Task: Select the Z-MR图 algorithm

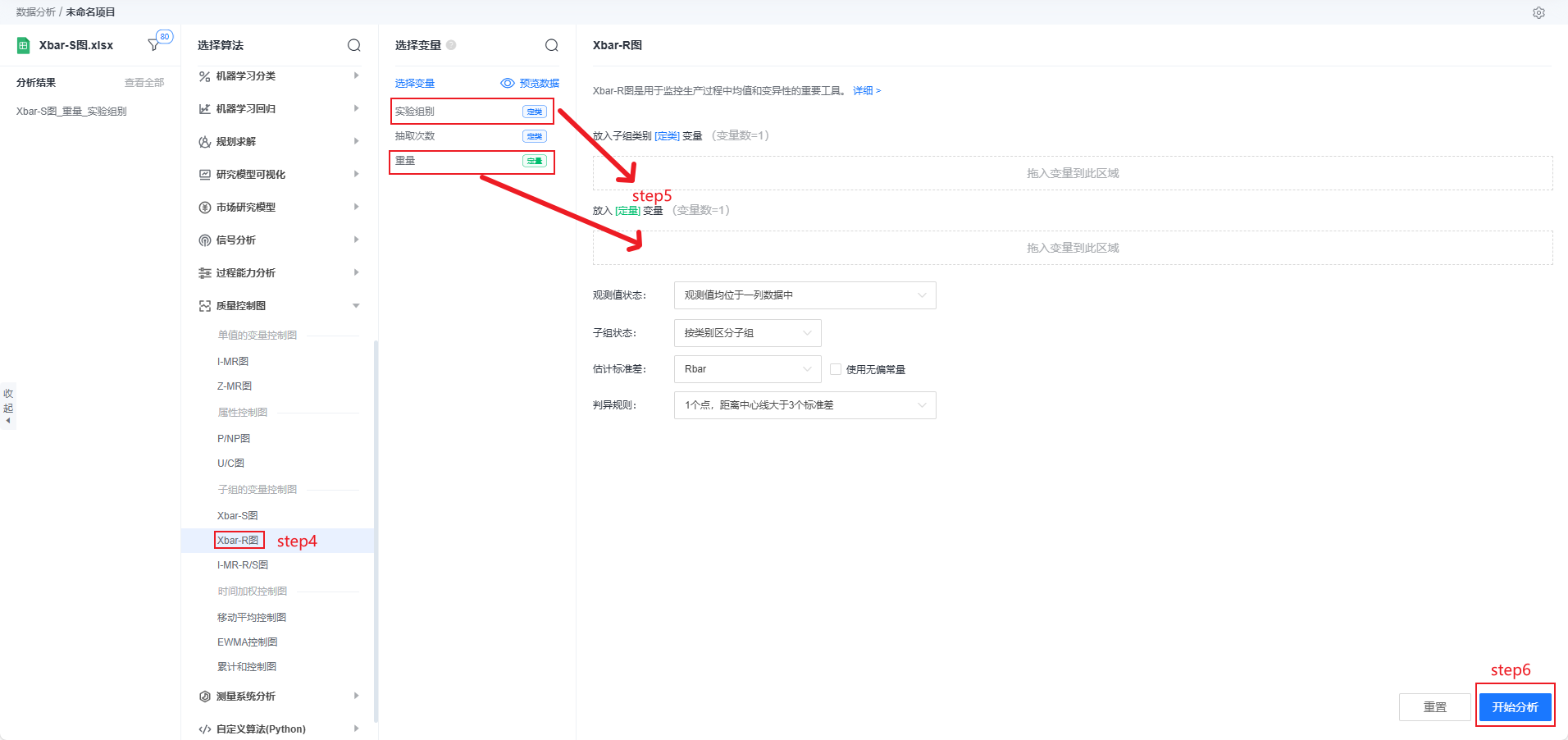Action: point(235,386)
